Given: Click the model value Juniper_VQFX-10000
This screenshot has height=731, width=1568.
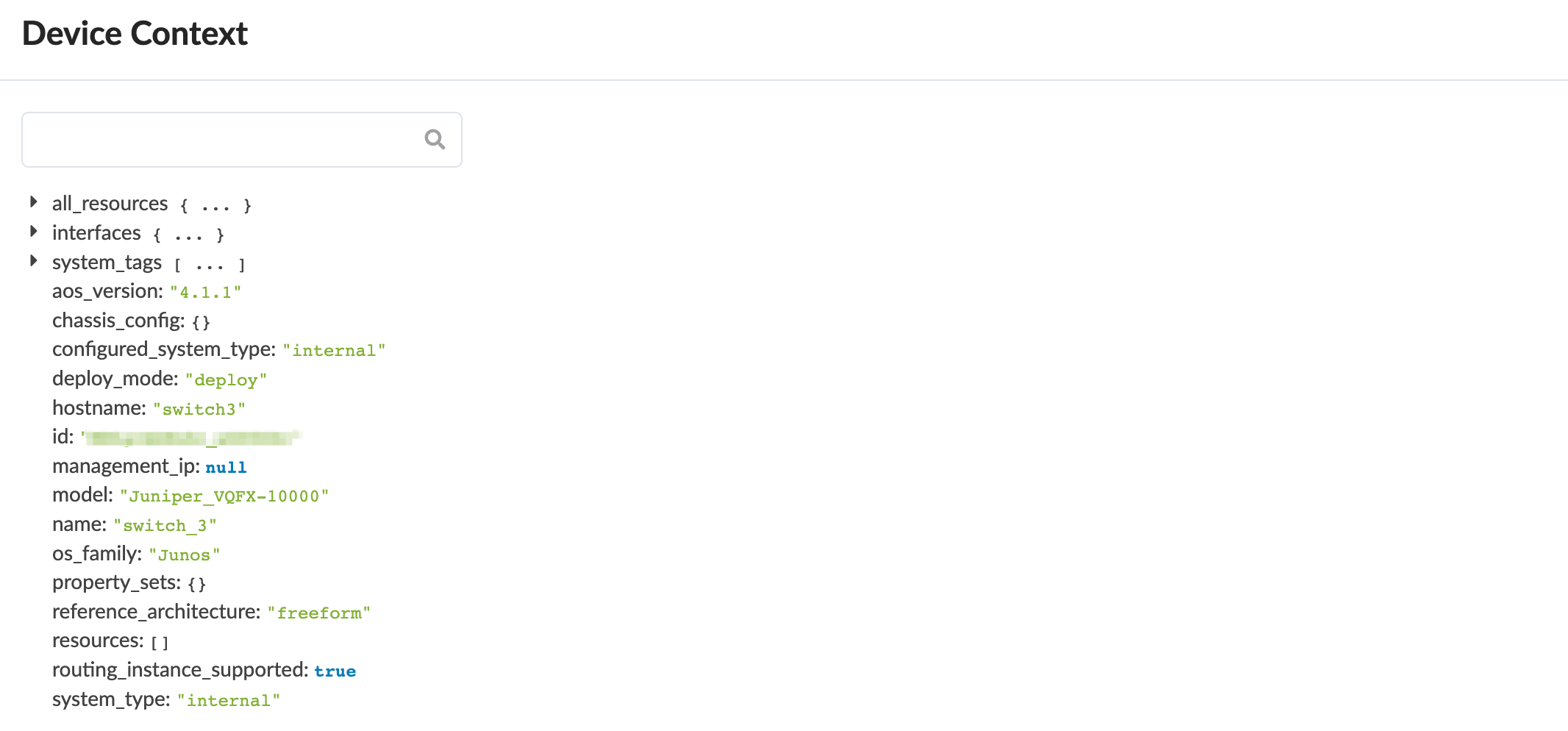Looking at the screenshot, I should [224, 496].
